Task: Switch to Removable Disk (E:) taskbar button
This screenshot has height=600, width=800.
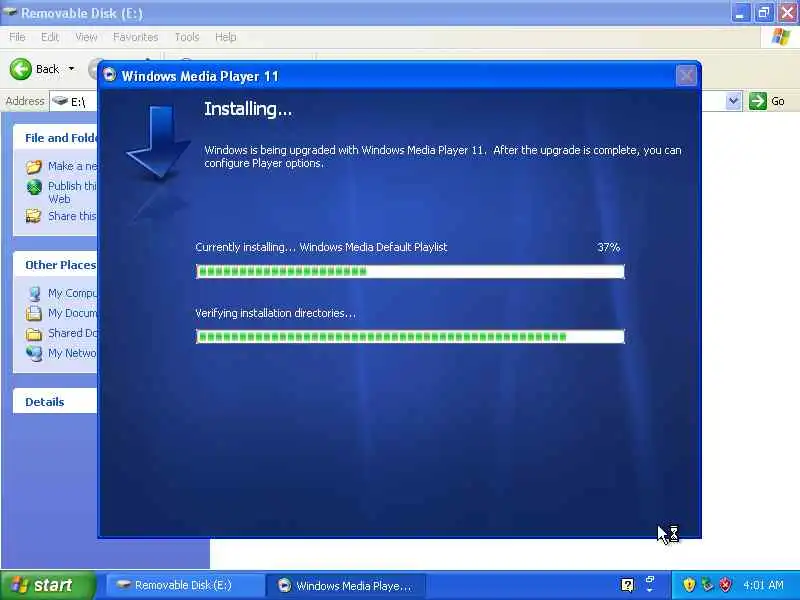Action: click(184, 585)
